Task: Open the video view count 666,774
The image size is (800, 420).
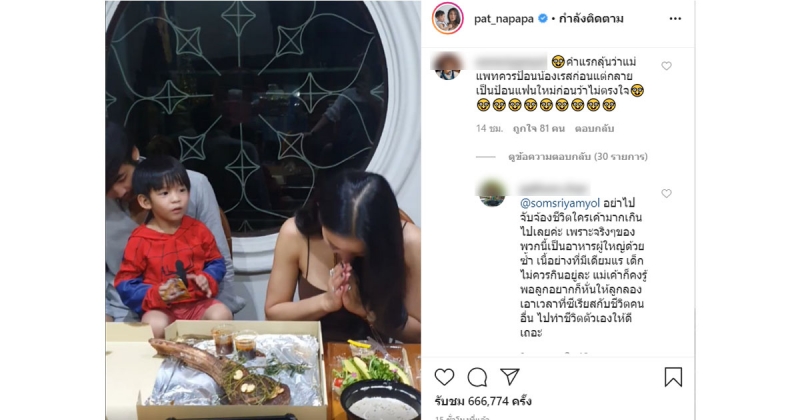Action: pos(483,401)
